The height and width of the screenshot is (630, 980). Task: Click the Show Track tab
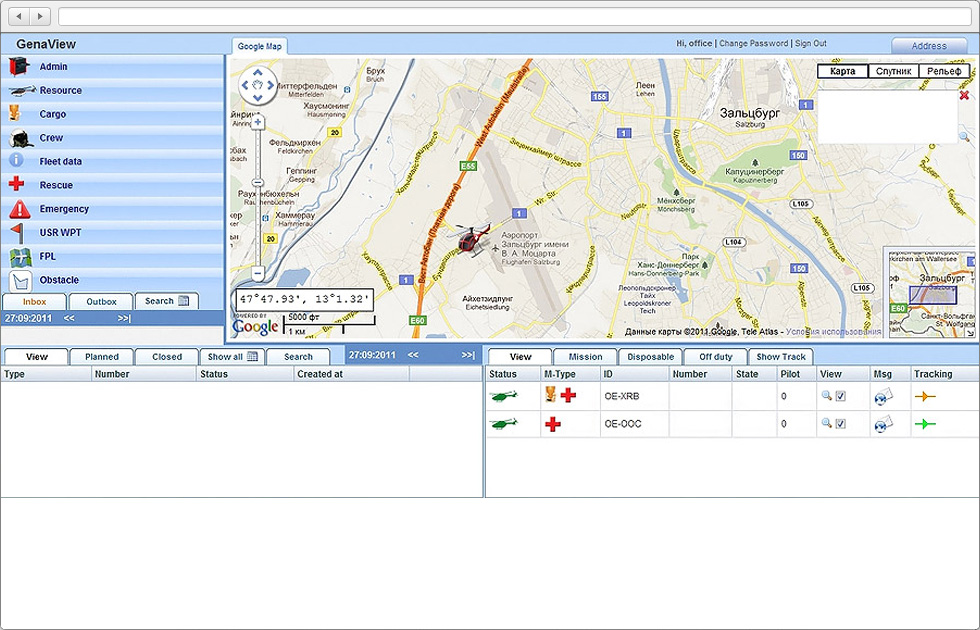click(781, 357)
